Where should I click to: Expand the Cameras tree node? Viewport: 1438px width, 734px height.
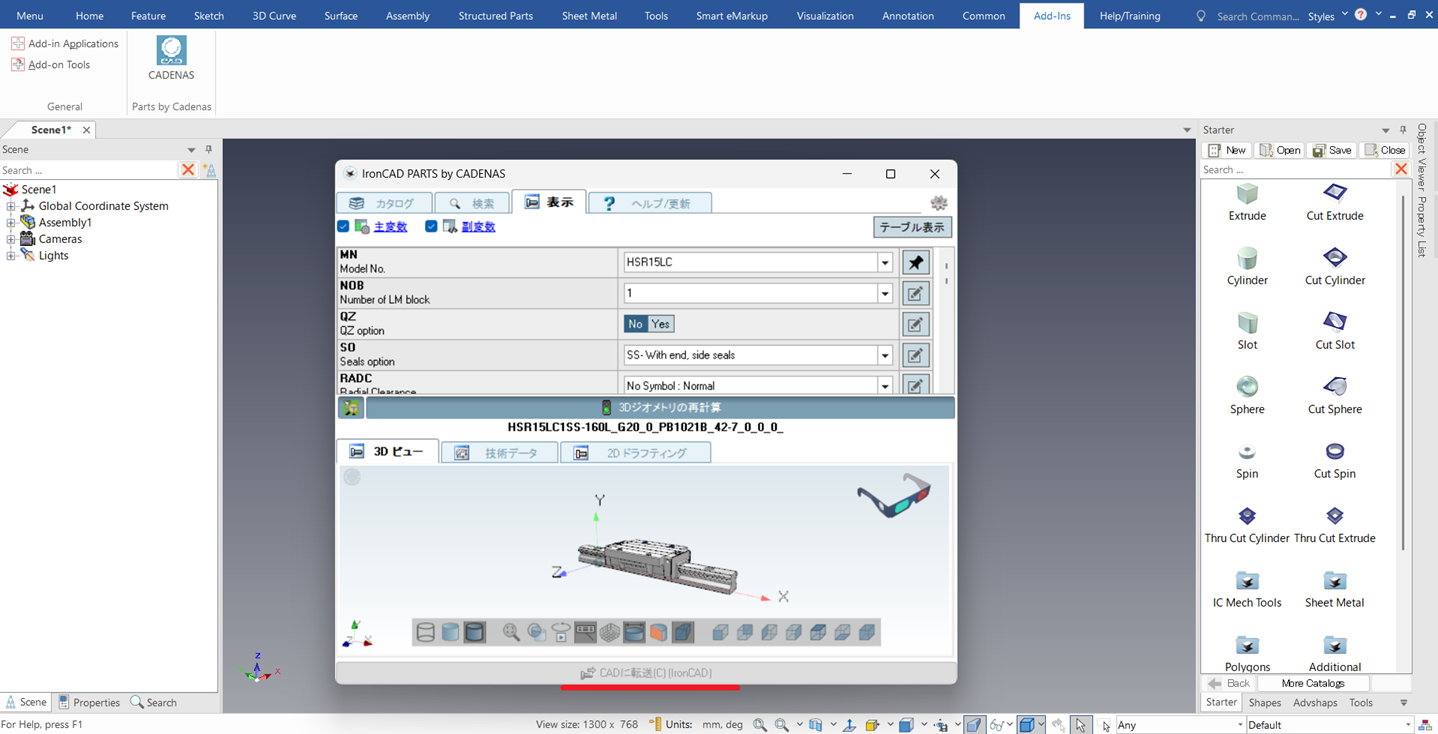coord(11,240)
